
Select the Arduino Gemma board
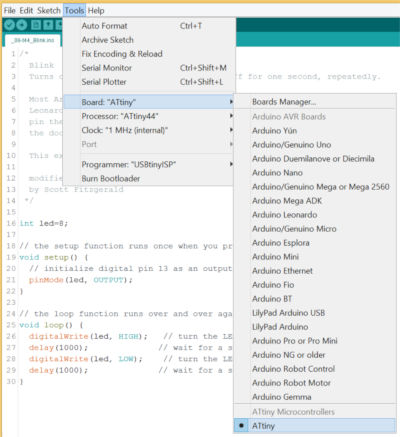point(315,397)
